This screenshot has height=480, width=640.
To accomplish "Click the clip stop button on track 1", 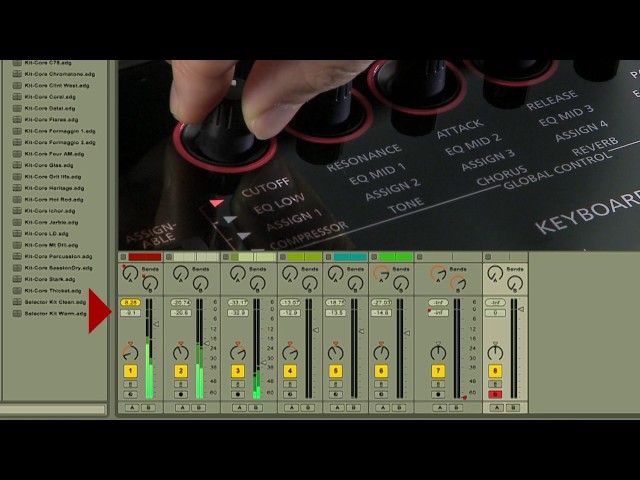I will 124,257.
